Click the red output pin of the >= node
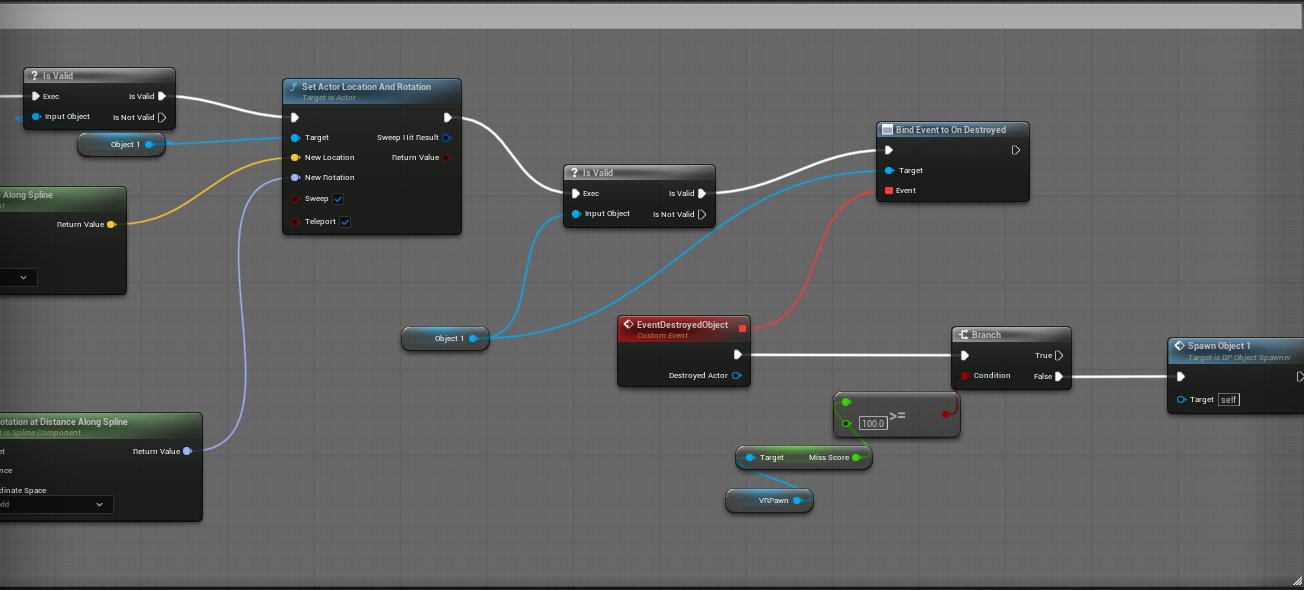Viewport: 1304px width, 590px height. coord(946,413)
